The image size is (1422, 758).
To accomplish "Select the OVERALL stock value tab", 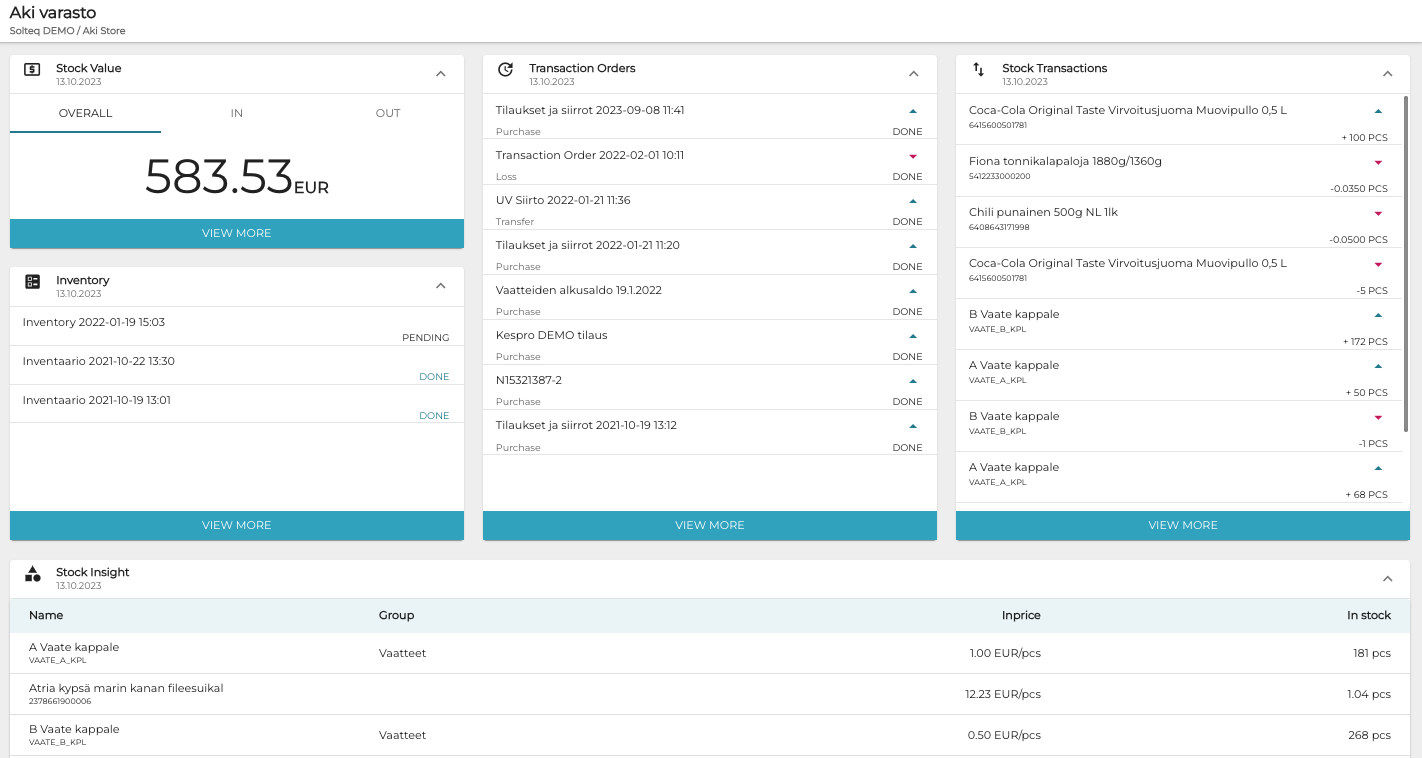I will [85, 113].
